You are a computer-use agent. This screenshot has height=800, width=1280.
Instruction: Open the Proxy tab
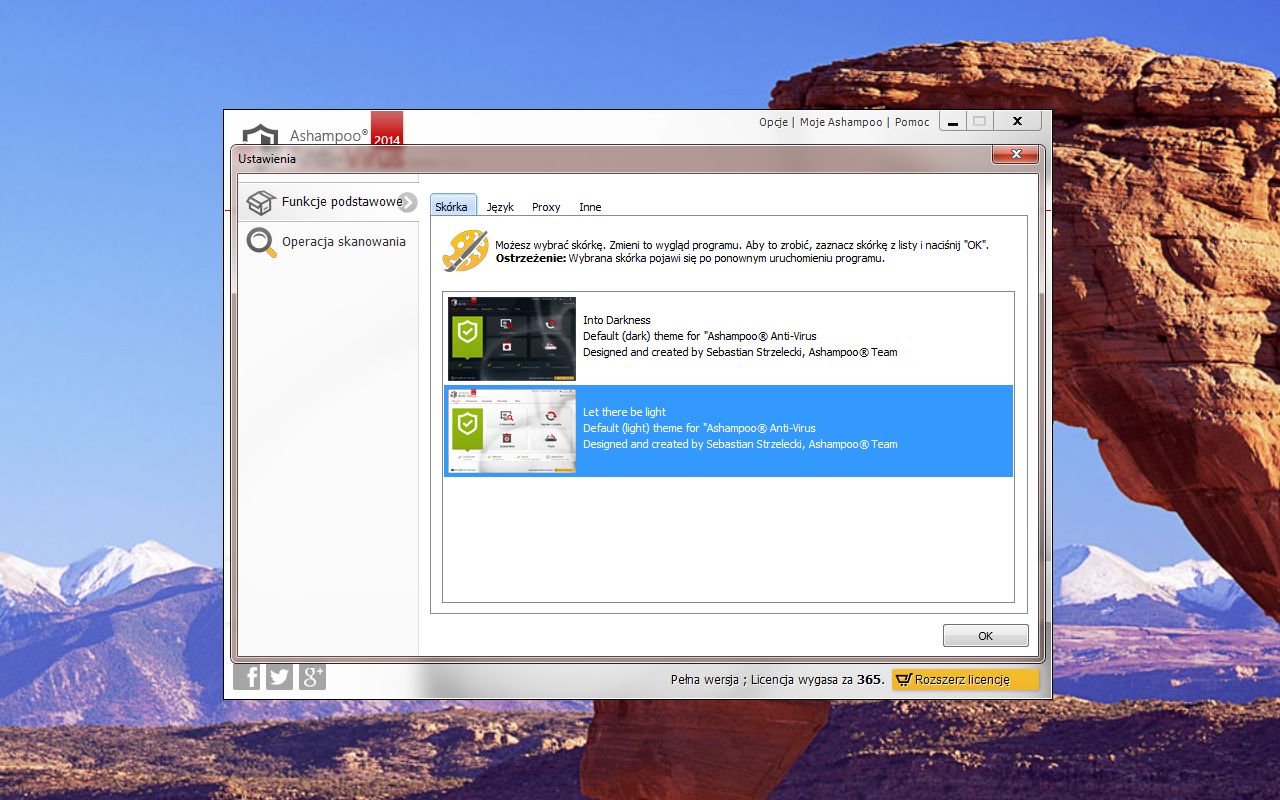[546, 207]
